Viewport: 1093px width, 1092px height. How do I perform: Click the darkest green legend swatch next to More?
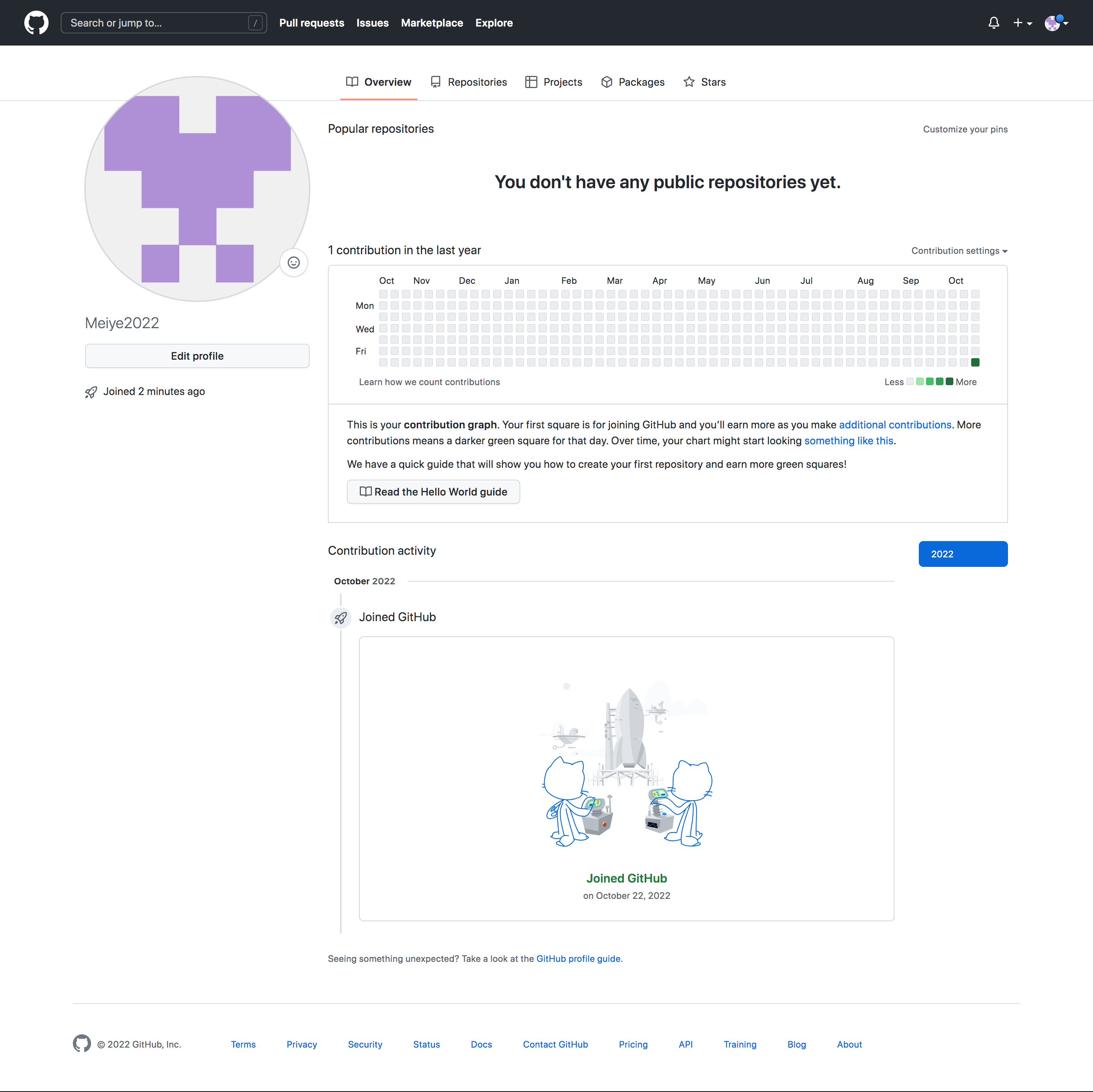pyautogui.click(x=949, y=381)
